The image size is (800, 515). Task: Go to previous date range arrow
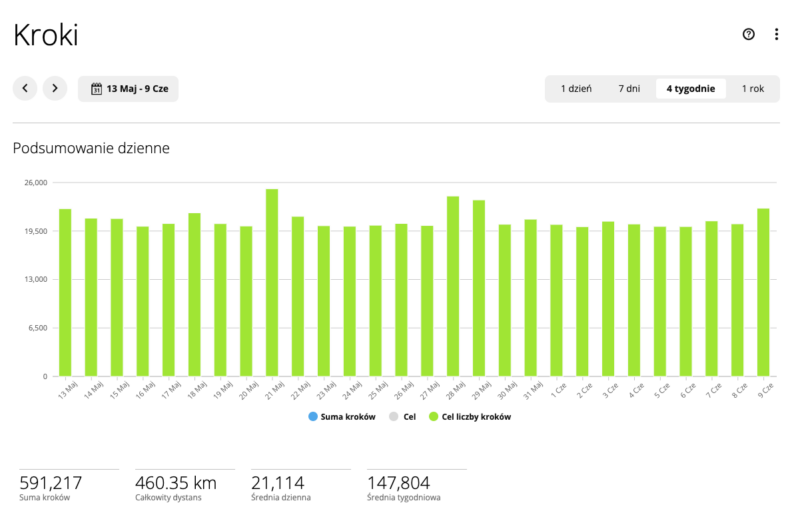(x=25, y=88)
